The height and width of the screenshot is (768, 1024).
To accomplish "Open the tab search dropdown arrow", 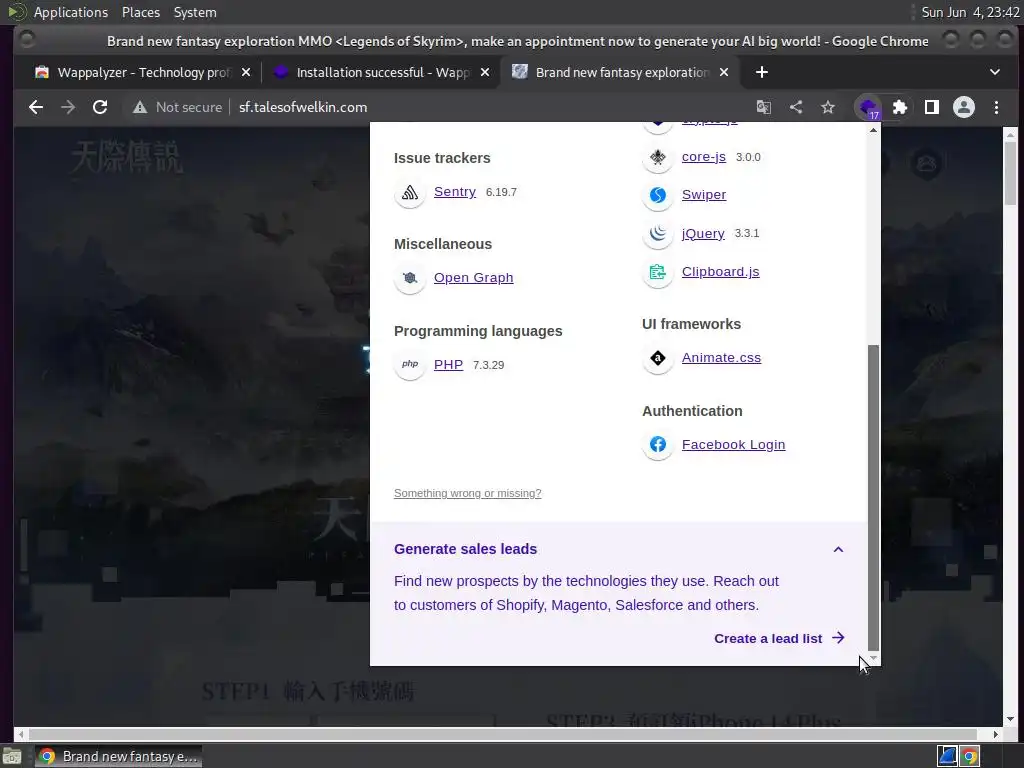I will pyautogui.click(x=995, y=72).
